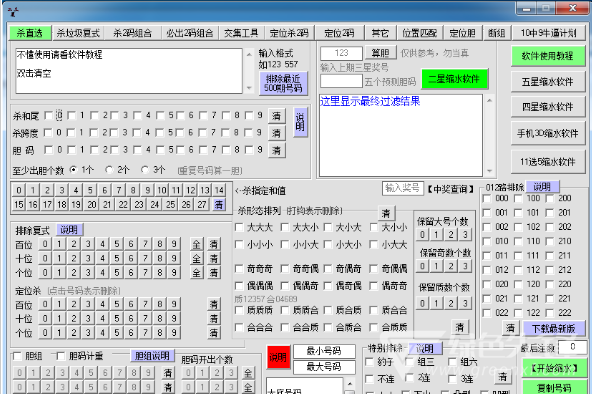Click sum value 27 button
This screenshot has height=394, width=592.
pos(202,205)
